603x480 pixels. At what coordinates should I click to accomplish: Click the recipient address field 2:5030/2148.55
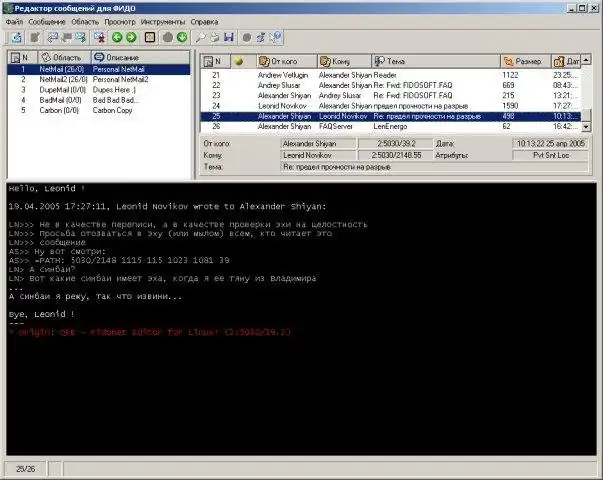coord(396,155)
